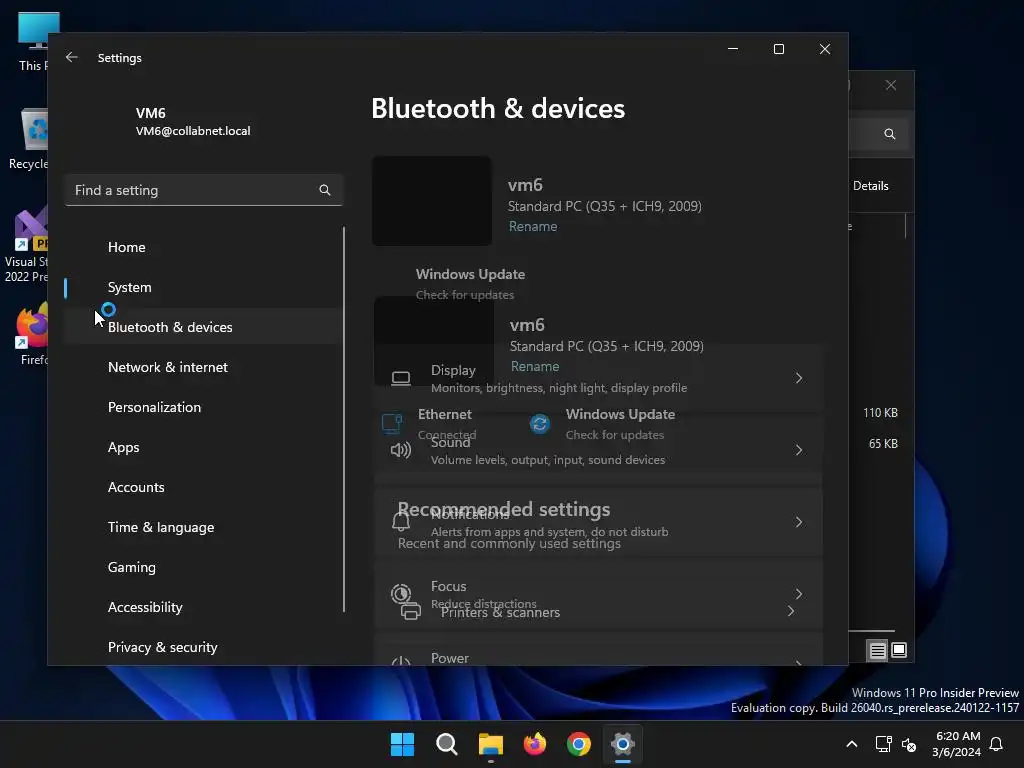Click the Settings gear on the taskbar
1024x768 pixels.
[x=623, y=744]
